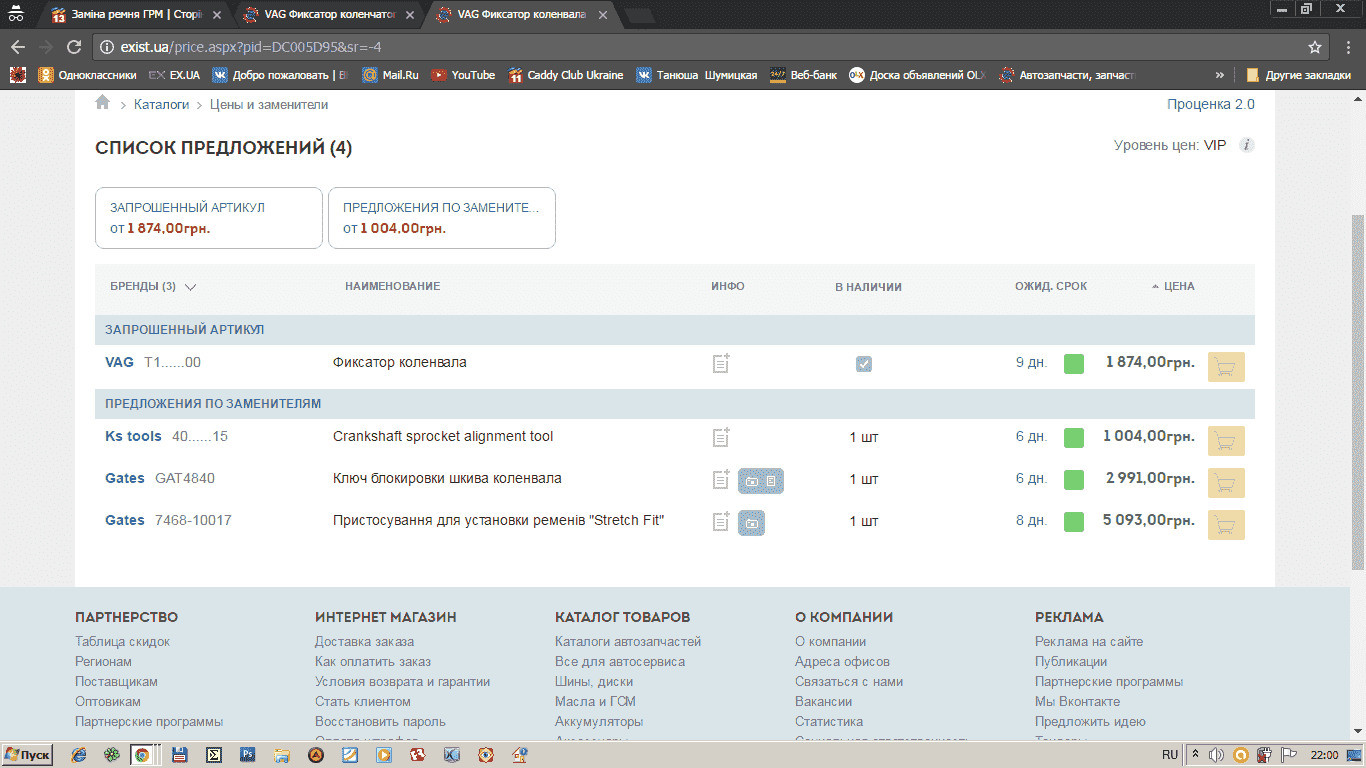Click the RU language indicator
This screenshot has width=1366, height=768.
pos(1170,755)
